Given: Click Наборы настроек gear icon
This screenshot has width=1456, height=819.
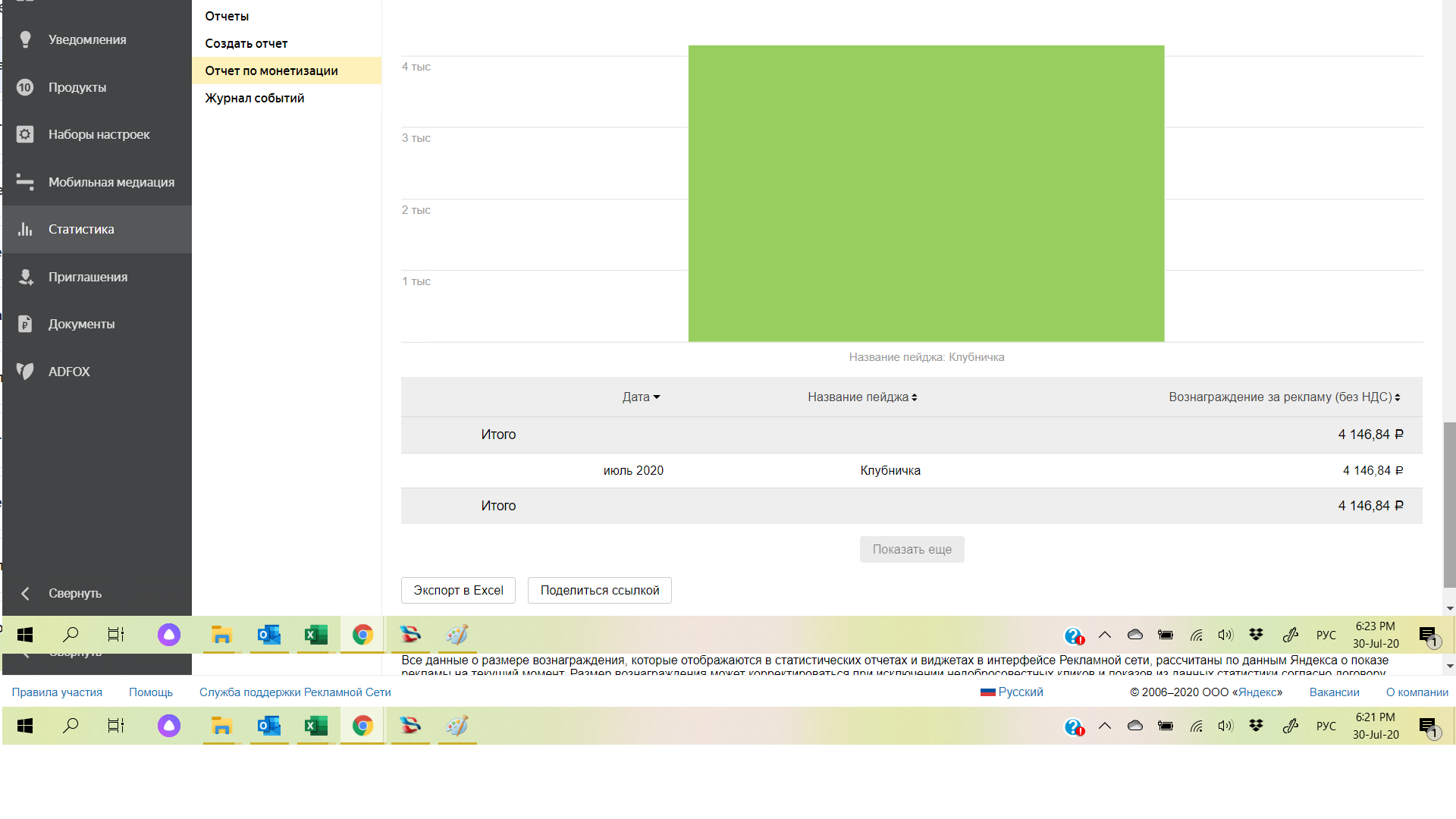Looking at the screenshot, I should (25, 134).
